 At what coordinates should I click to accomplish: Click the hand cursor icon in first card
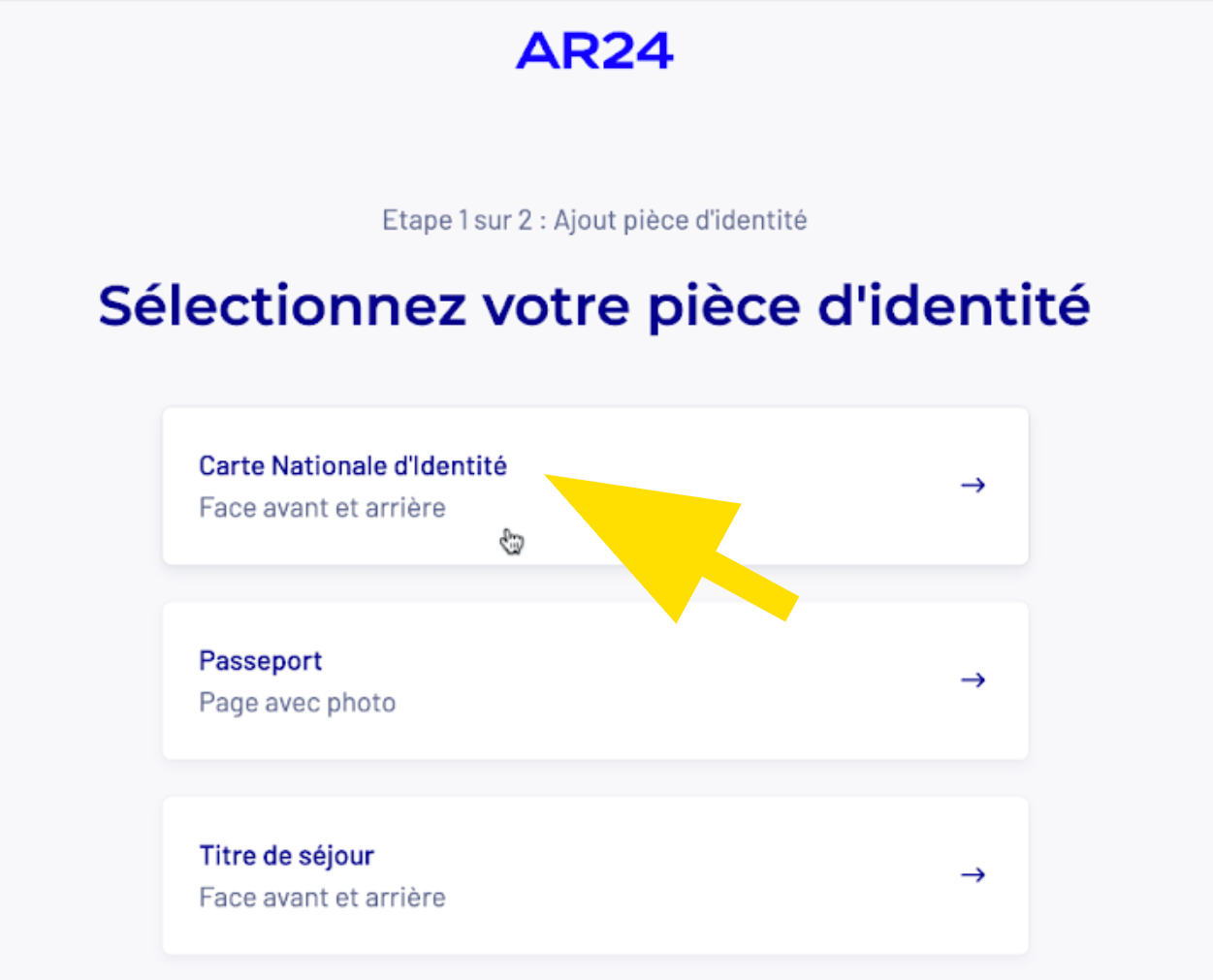512,542
